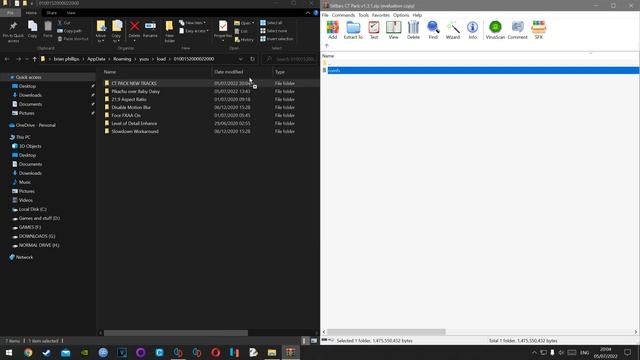Switch to the View tab in Explorer
This screenshot has height=360, width=640.
pyautogui.click(x=71, y=13)
